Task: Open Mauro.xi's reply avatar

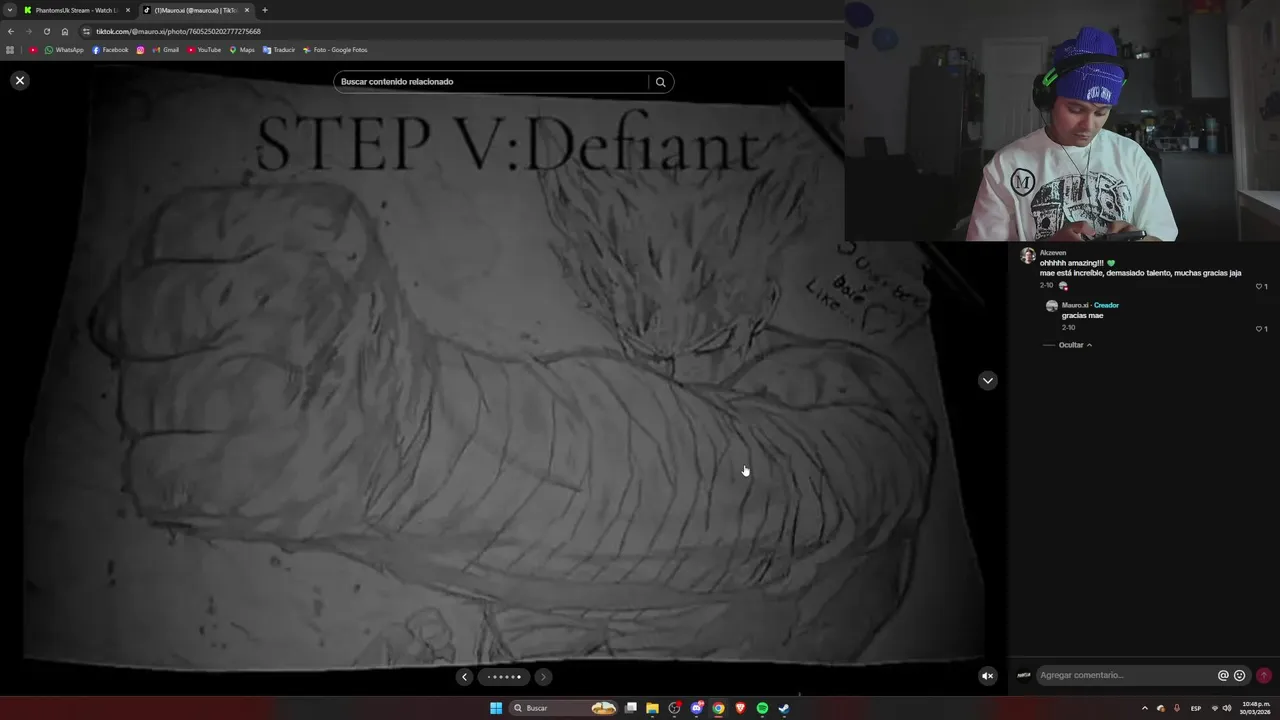Action: pyautogui.click(x=1051, y=306)
